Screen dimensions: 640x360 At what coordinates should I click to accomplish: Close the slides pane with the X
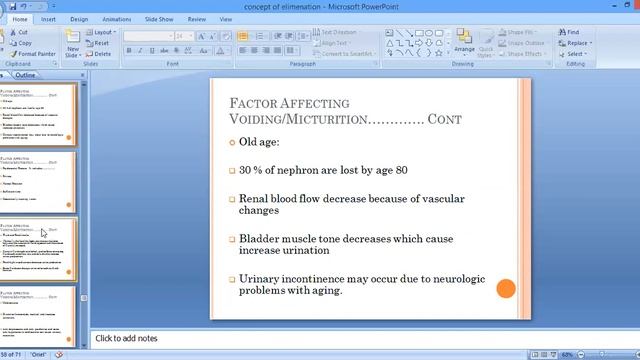pyautogui.click(x=82, y=75)
